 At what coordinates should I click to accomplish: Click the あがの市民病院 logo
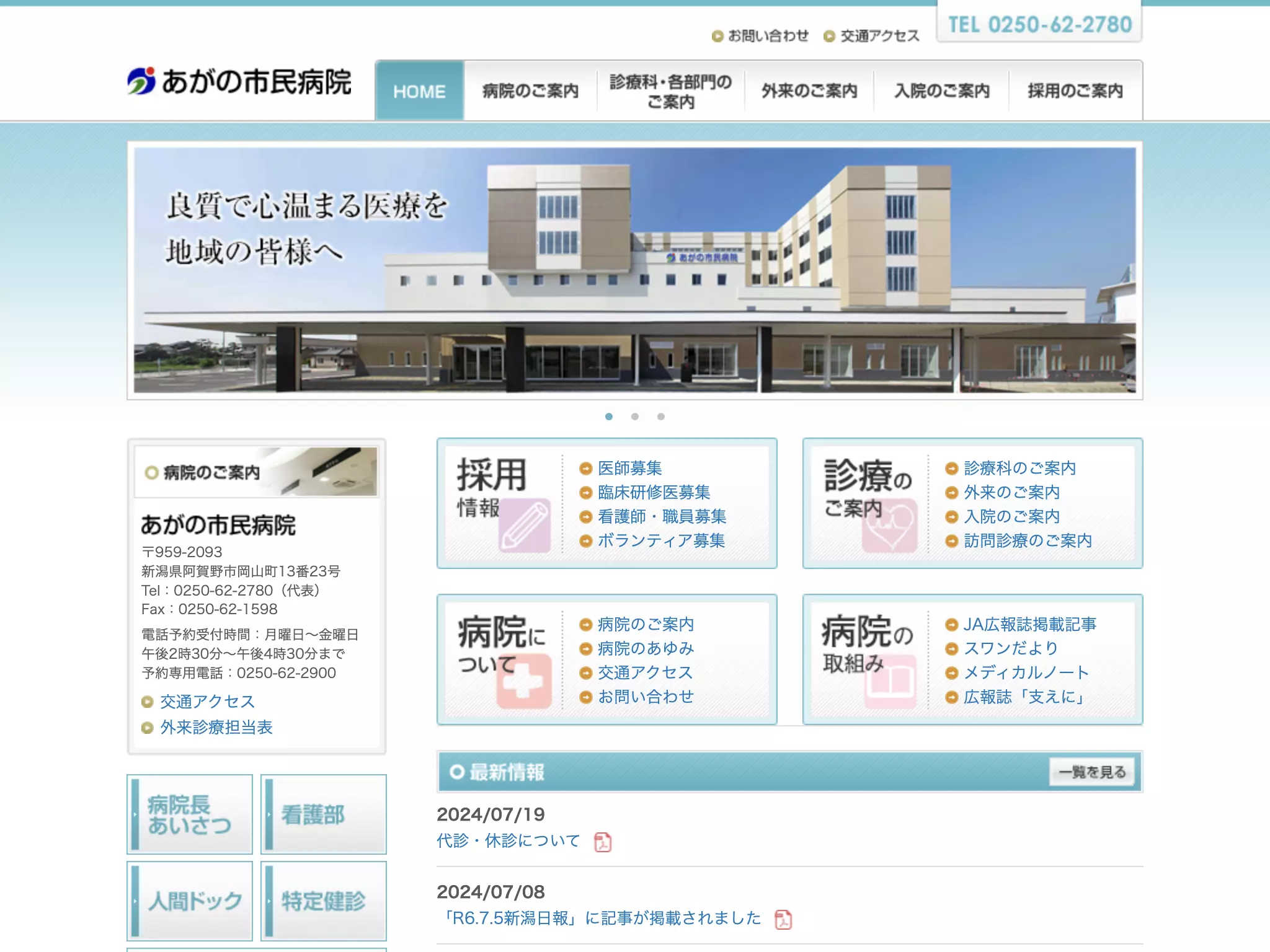tap(239, 81)
